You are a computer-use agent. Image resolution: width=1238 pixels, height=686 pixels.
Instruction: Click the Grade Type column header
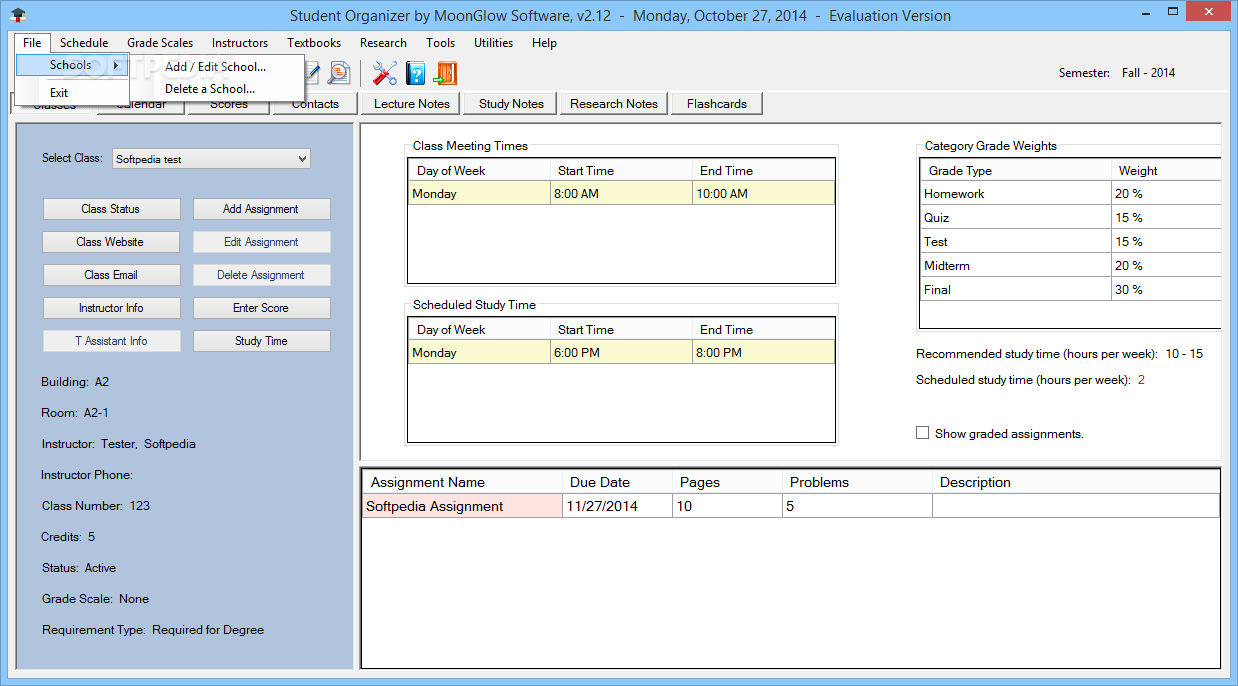coord(1015,171)
